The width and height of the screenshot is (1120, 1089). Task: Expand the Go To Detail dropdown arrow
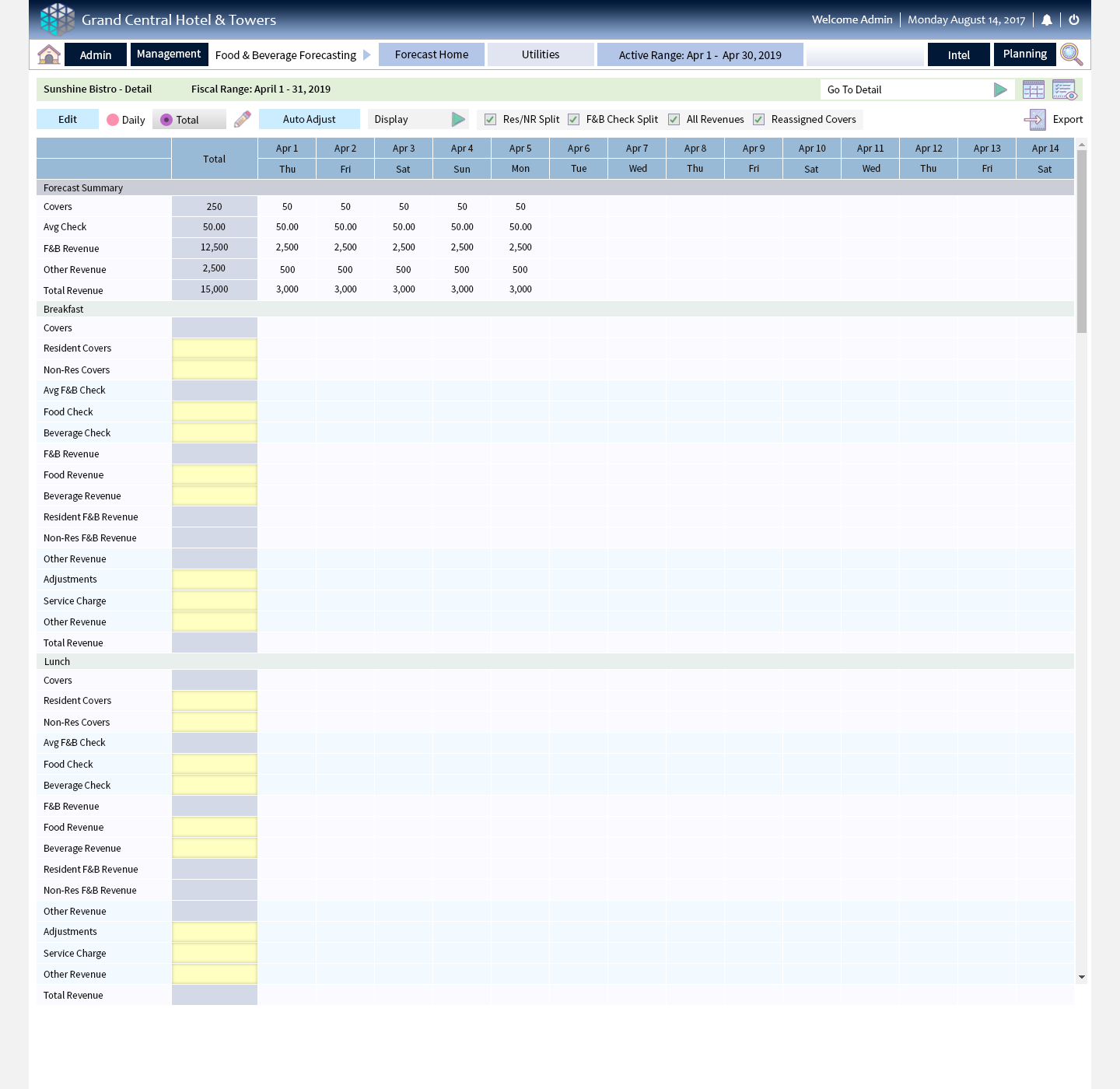pos(1000,89)
